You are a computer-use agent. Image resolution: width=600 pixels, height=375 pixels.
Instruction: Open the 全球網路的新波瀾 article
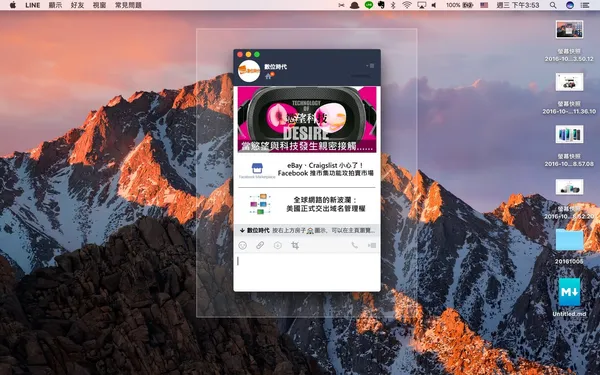[307, 204]
